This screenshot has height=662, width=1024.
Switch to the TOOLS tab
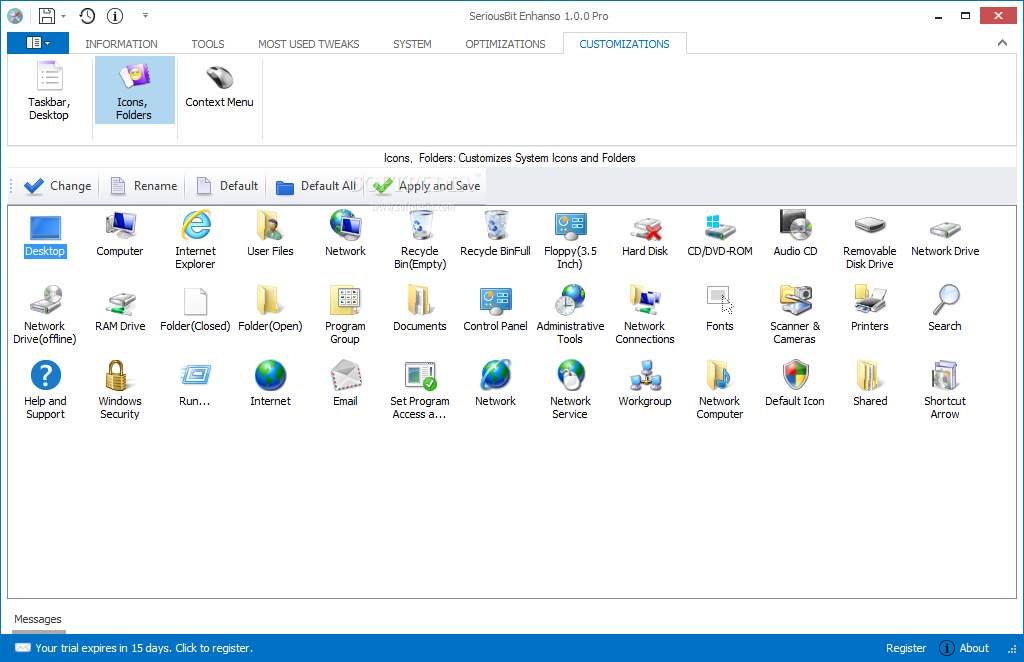[208, 44]
